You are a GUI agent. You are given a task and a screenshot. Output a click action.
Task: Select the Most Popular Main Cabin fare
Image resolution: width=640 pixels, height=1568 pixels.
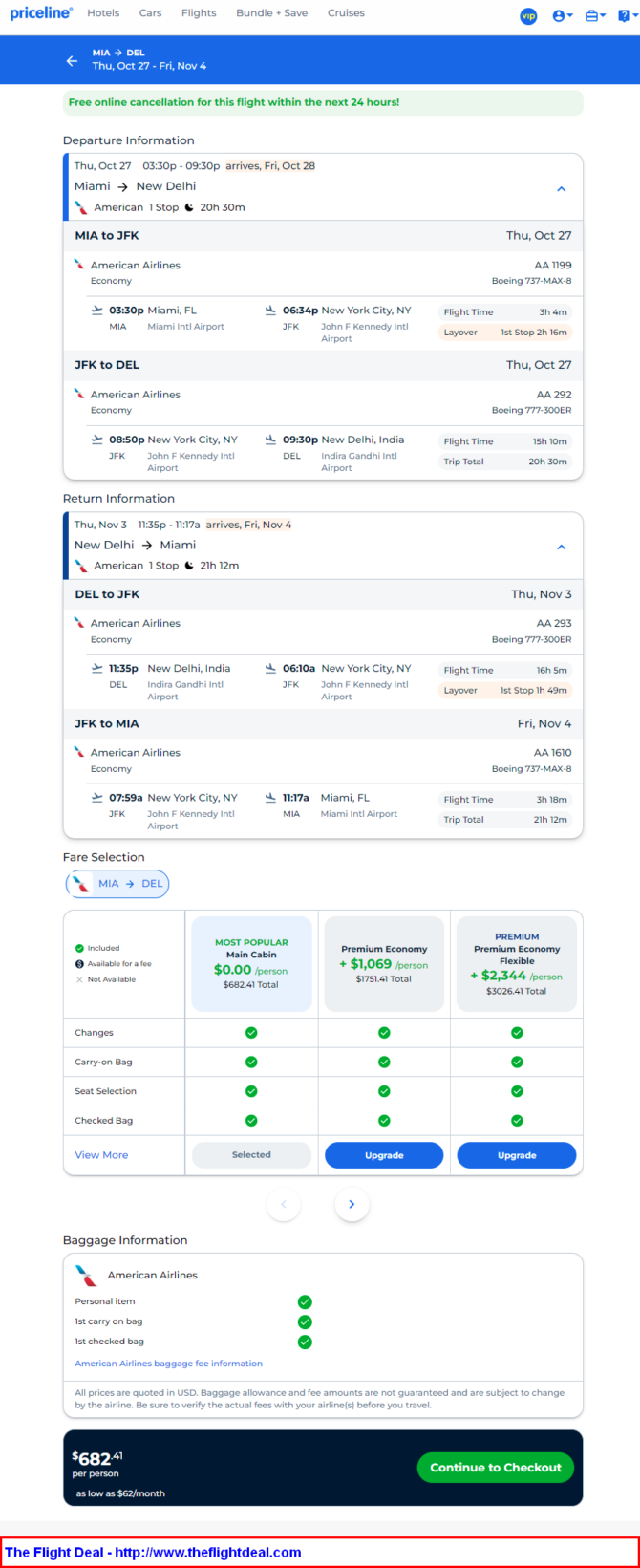251,964
